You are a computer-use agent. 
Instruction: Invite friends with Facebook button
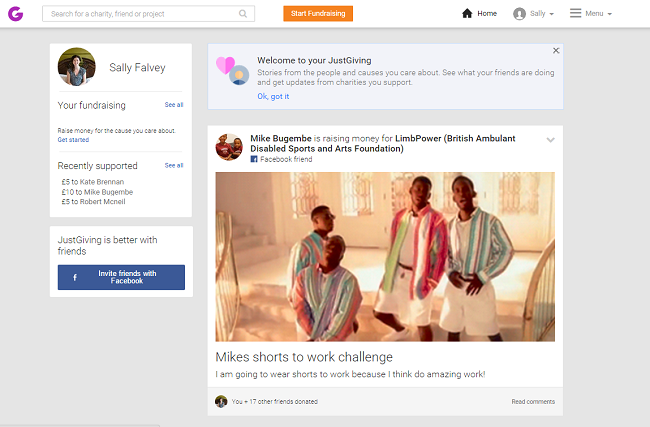pos(121,277)
